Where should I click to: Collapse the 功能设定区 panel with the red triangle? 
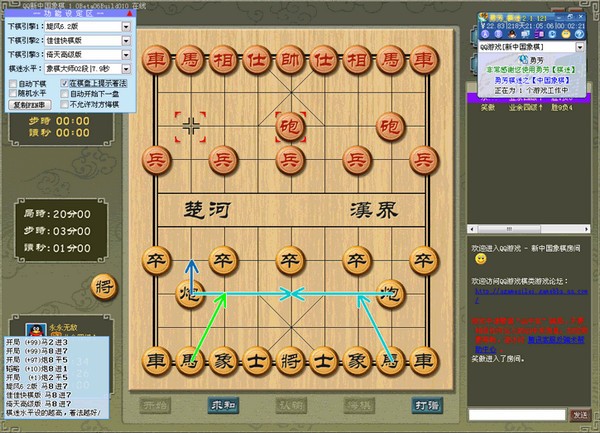pyautogui.click(x=129, y=13)
